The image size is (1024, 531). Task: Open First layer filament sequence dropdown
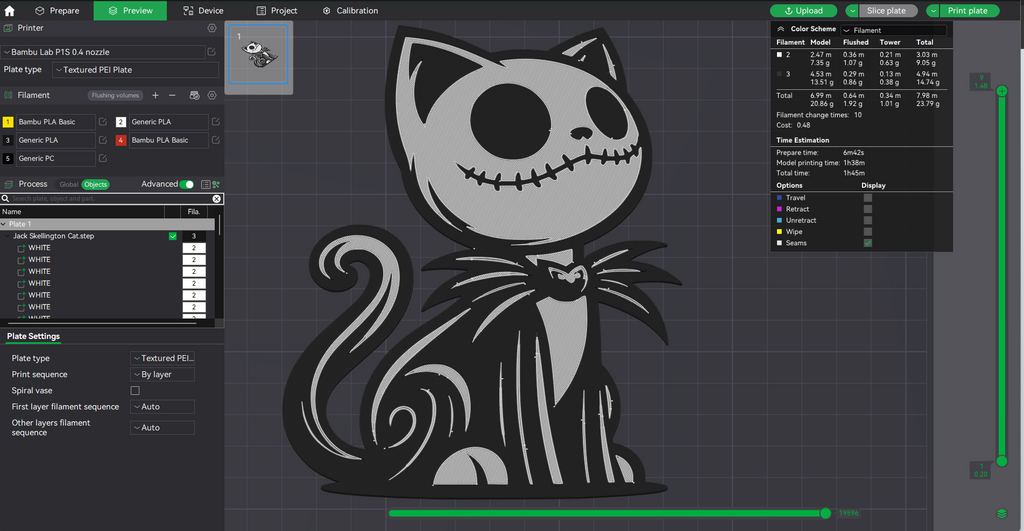click(x=163, y=407)
